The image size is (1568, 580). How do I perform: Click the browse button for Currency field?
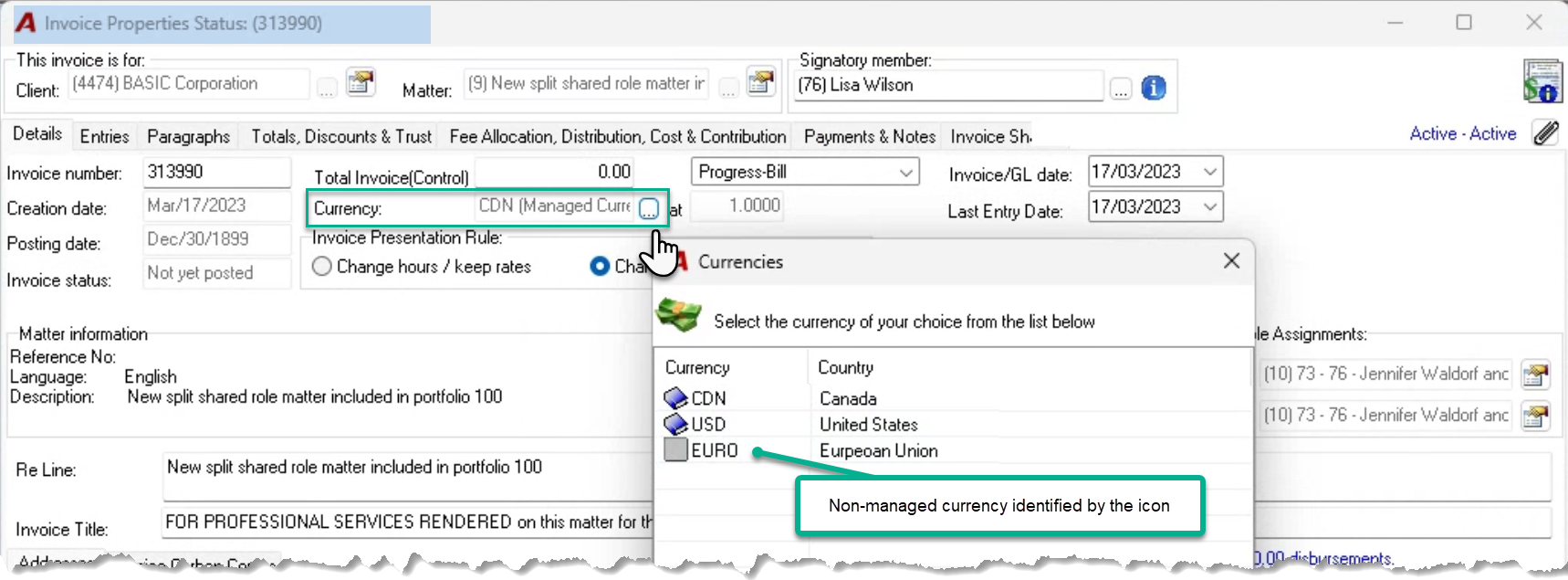point(648,208)
